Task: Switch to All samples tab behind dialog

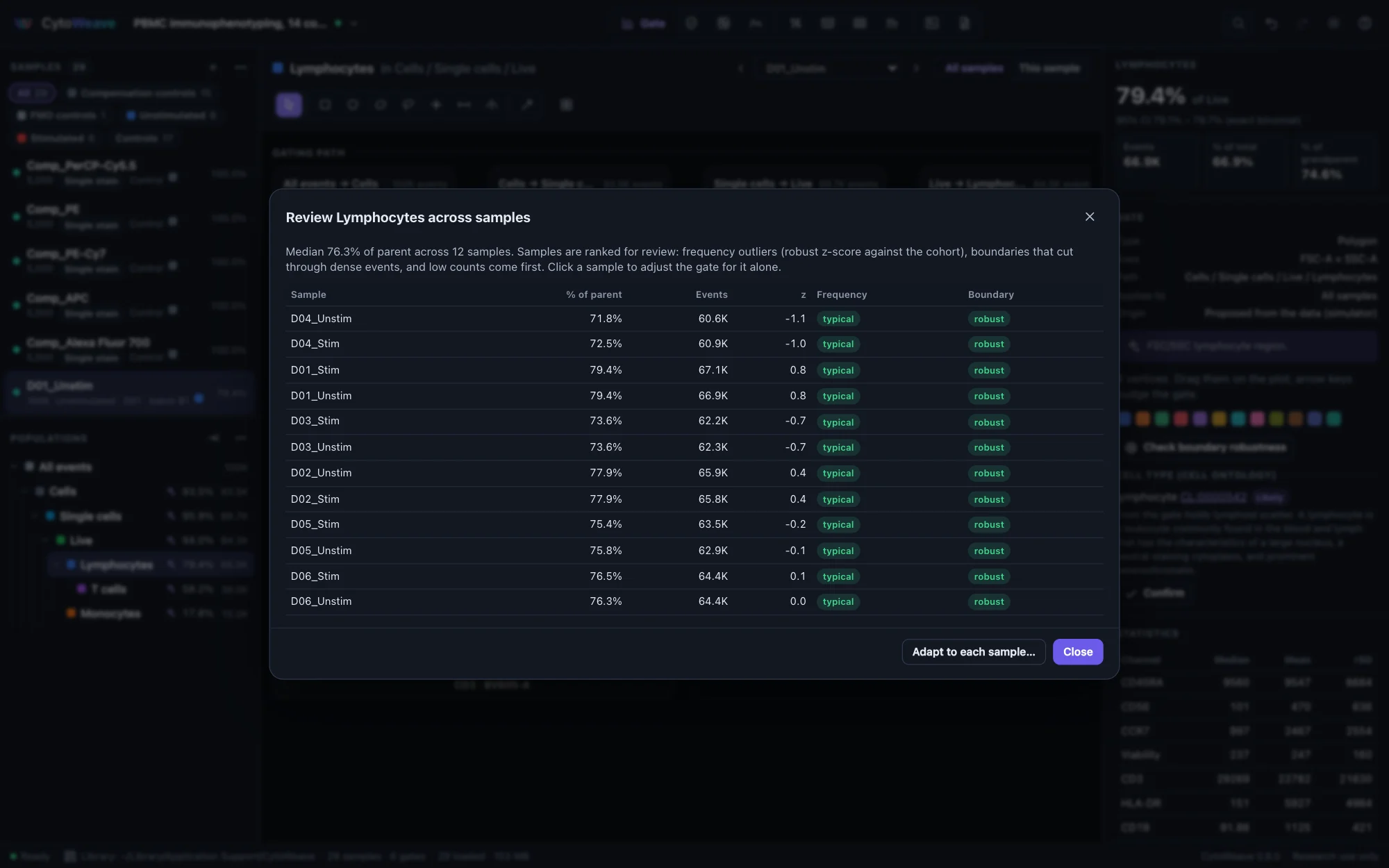Action: pos(974,68)
